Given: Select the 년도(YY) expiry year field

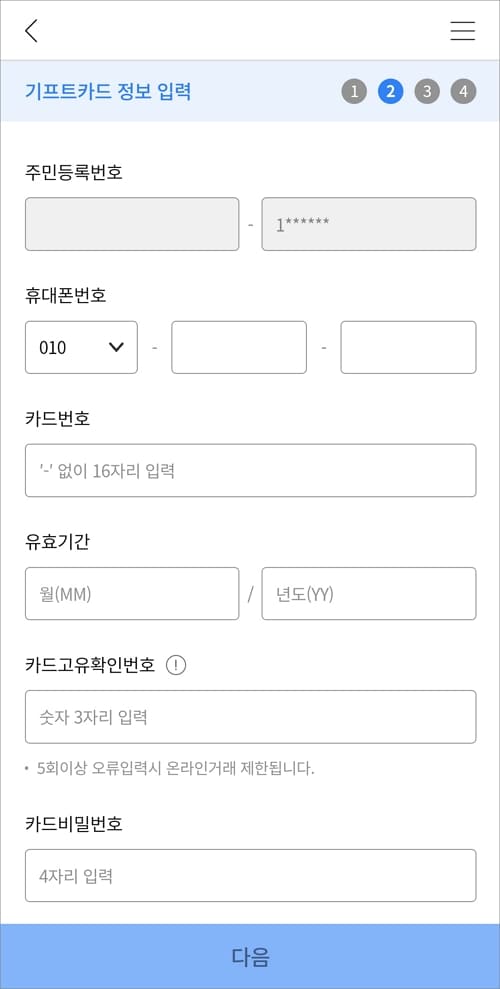Looking at the screenshot, I should pyautogui.click(x=369, y=594).
